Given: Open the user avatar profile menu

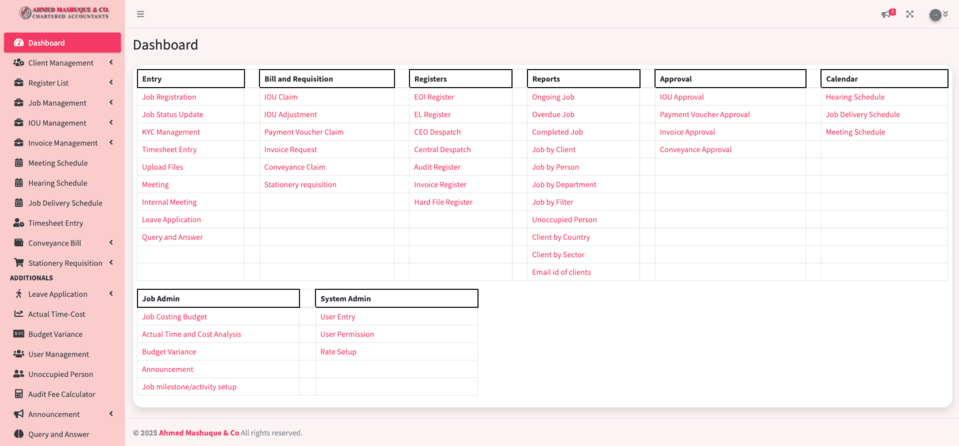Looking at the screenshot, I should pyautogui.click(x=938, y=15).
